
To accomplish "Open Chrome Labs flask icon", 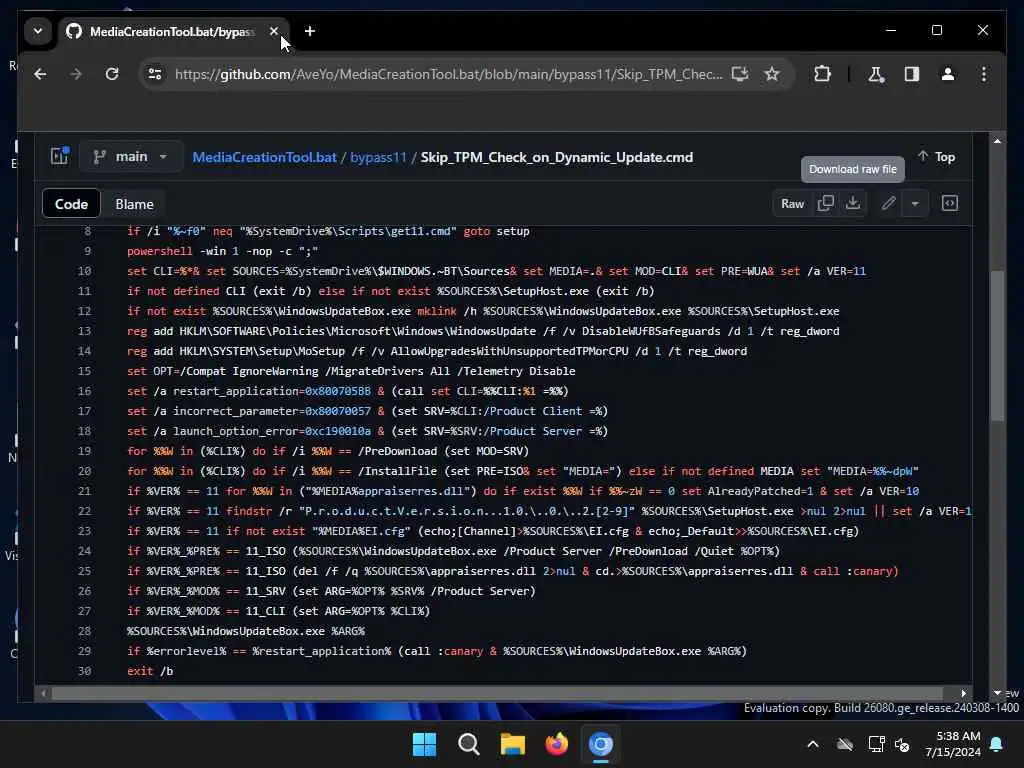I will (x=876, y=74).
